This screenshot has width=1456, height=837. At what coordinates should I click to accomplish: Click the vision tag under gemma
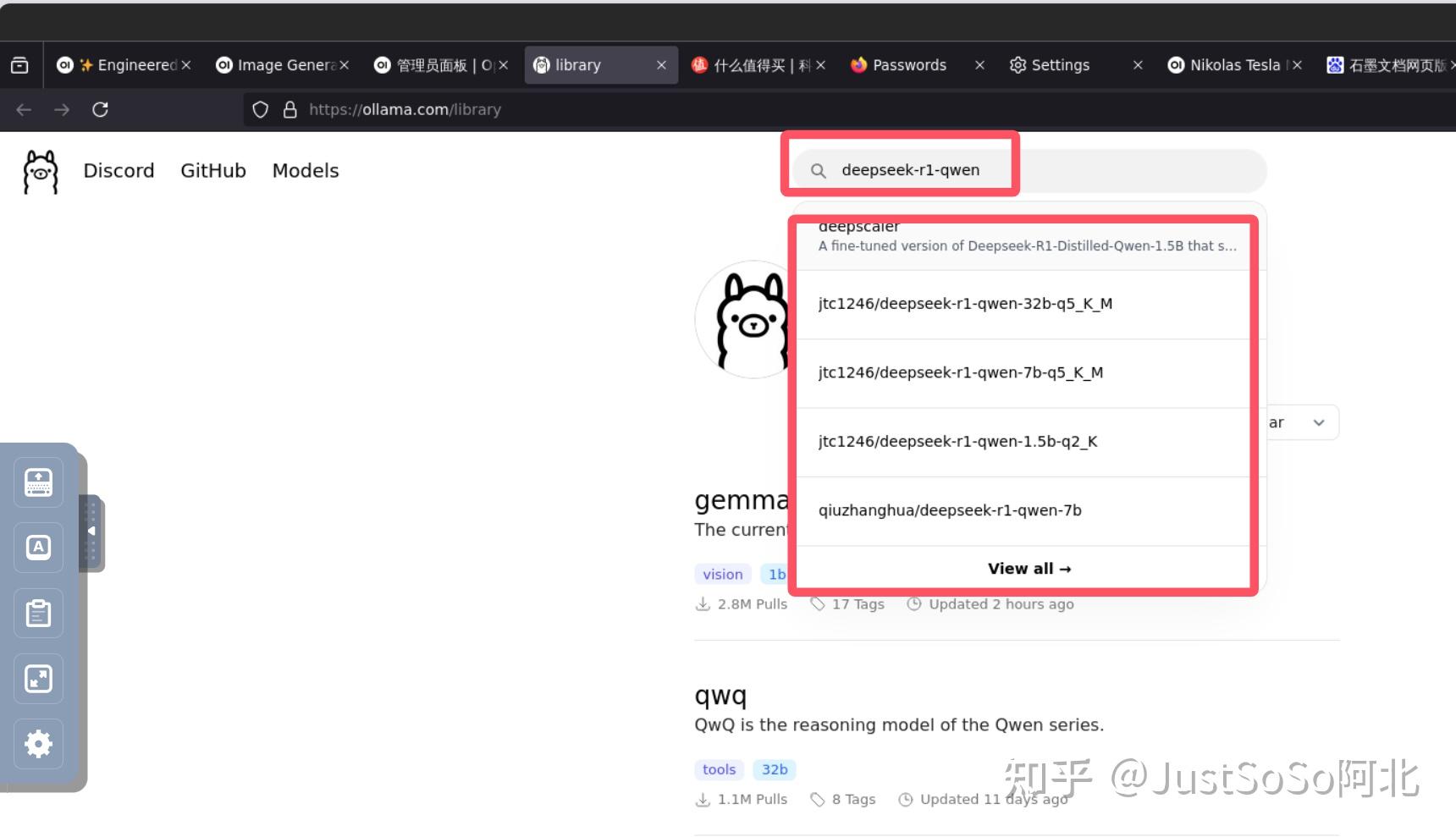(x=722, y=574)
